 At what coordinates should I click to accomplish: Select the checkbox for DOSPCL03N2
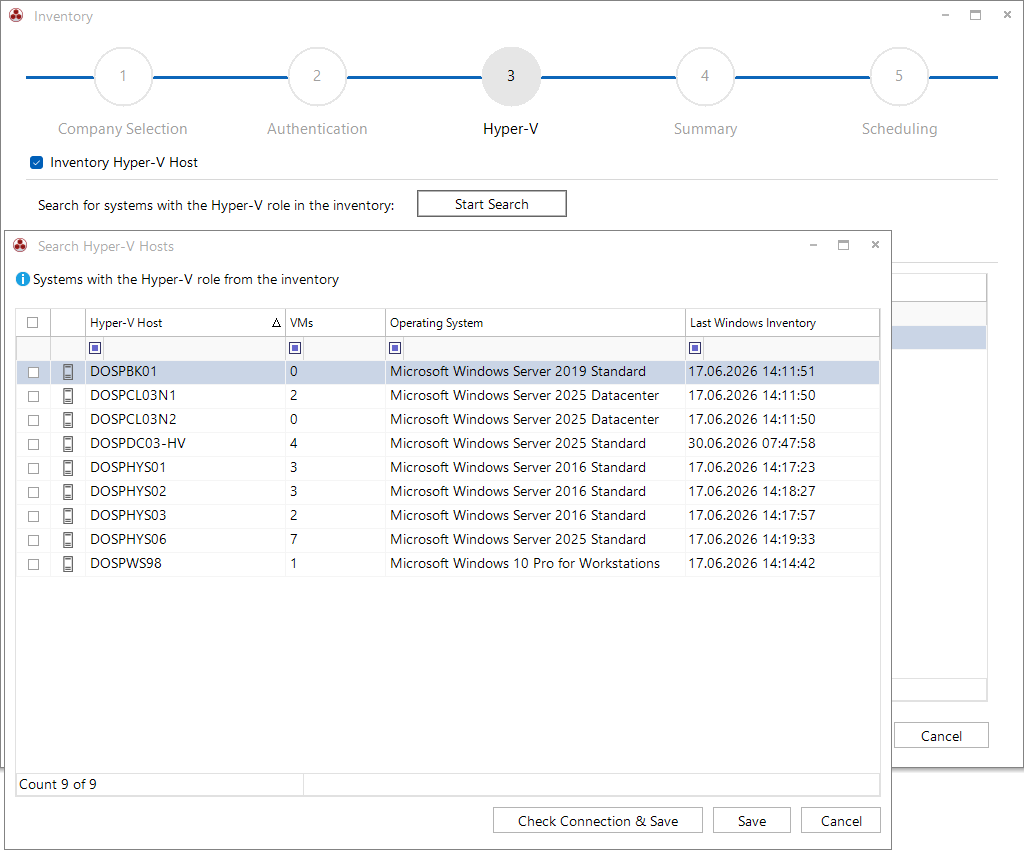pos(33,420)
